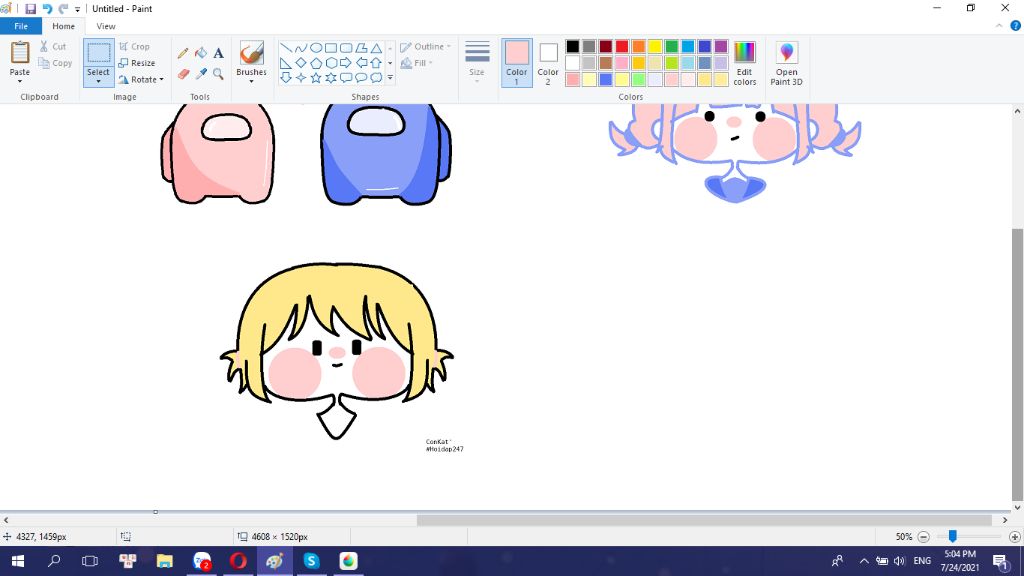Click the Edit colors button
The image size is (1024, 576).
point(744,63)
